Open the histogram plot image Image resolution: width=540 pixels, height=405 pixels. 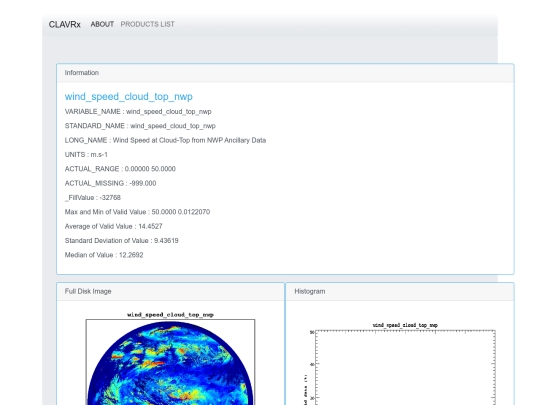coord(400,363)
